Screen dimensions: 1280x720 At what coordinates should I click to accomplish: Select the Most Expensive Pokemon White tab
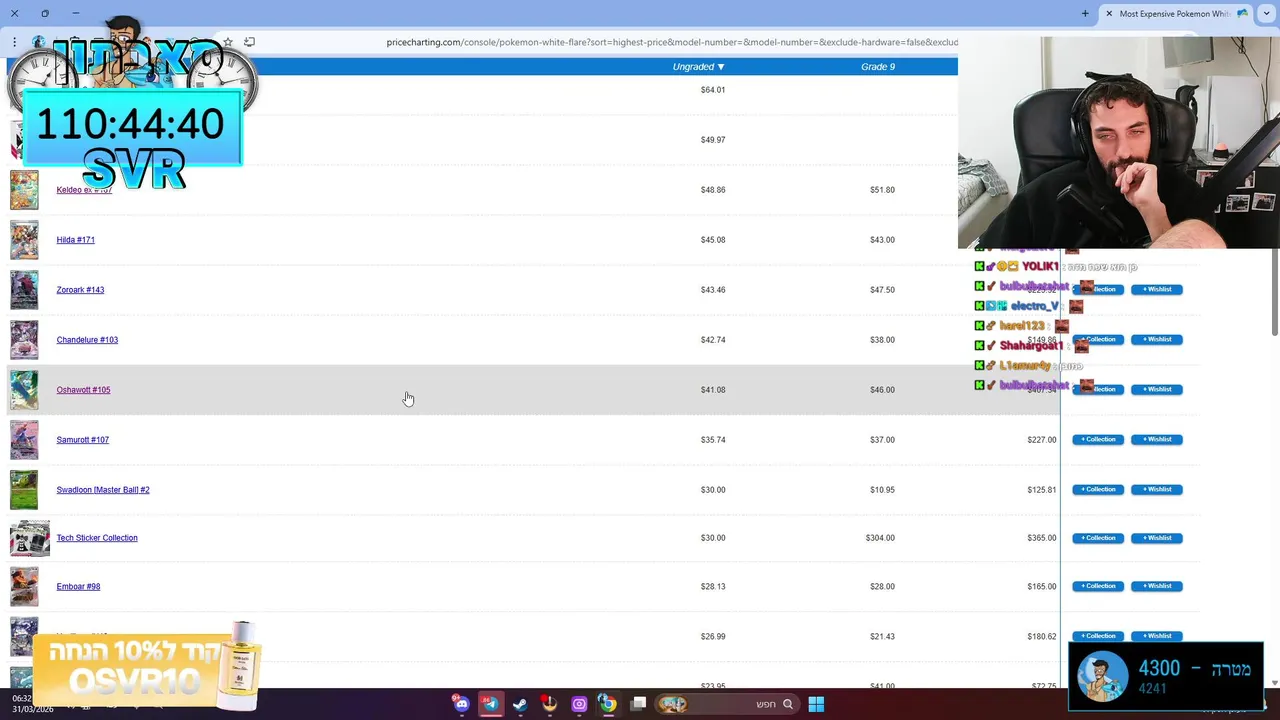point(1176,13)
